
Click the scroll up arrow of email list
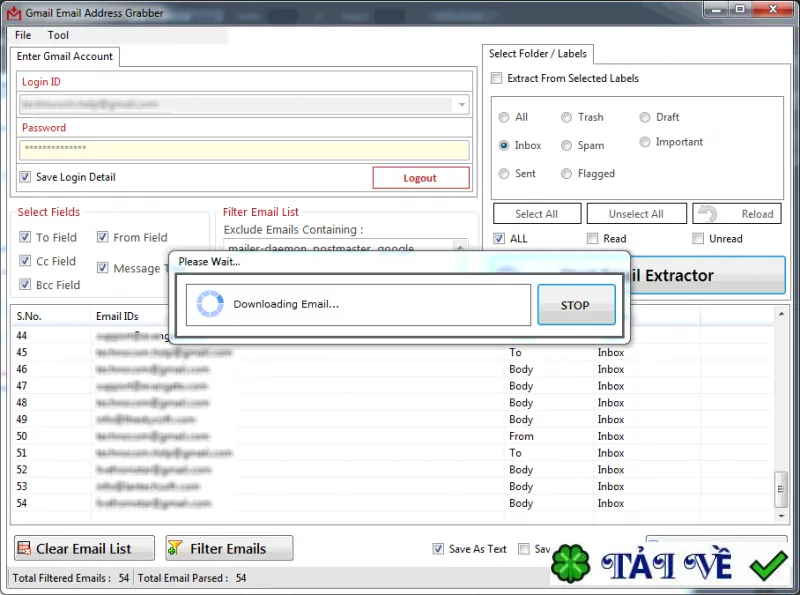click(781, 314)
